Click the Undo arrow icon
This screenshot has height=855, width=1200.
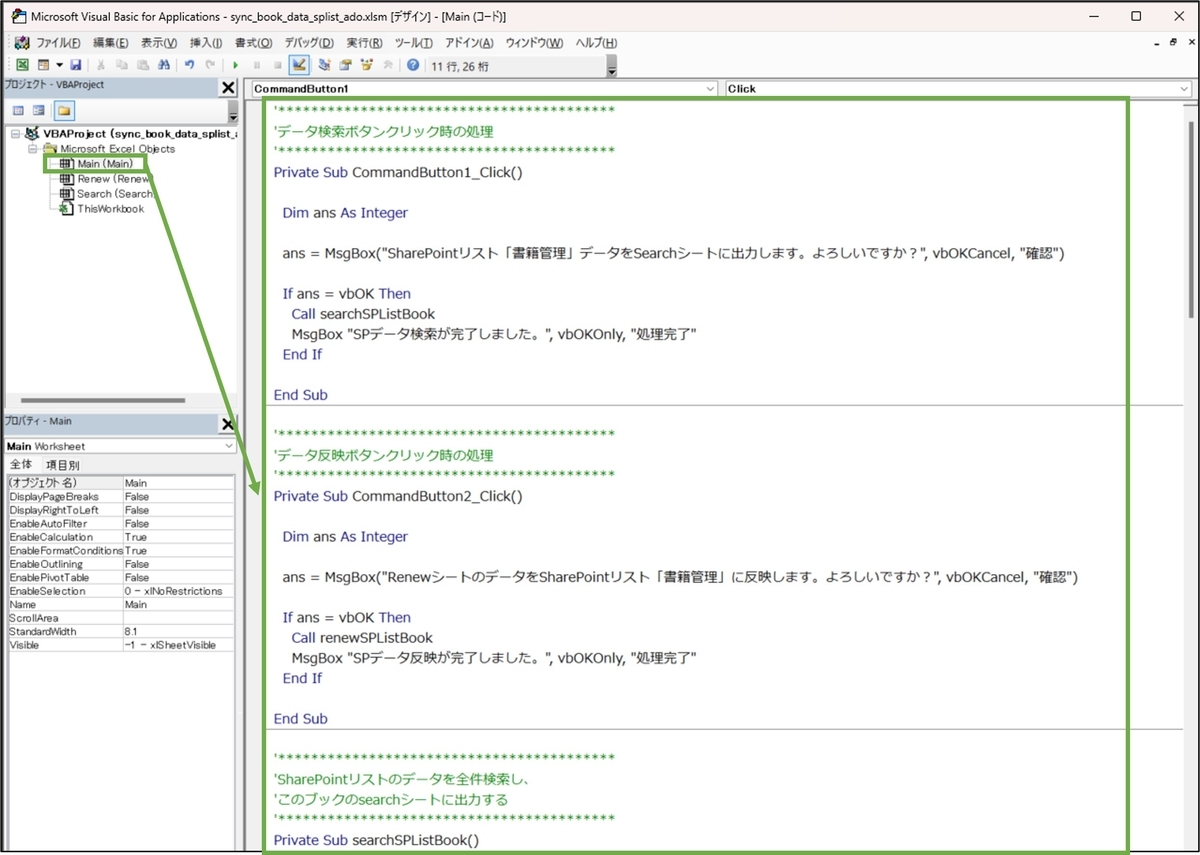coord(189,65)
